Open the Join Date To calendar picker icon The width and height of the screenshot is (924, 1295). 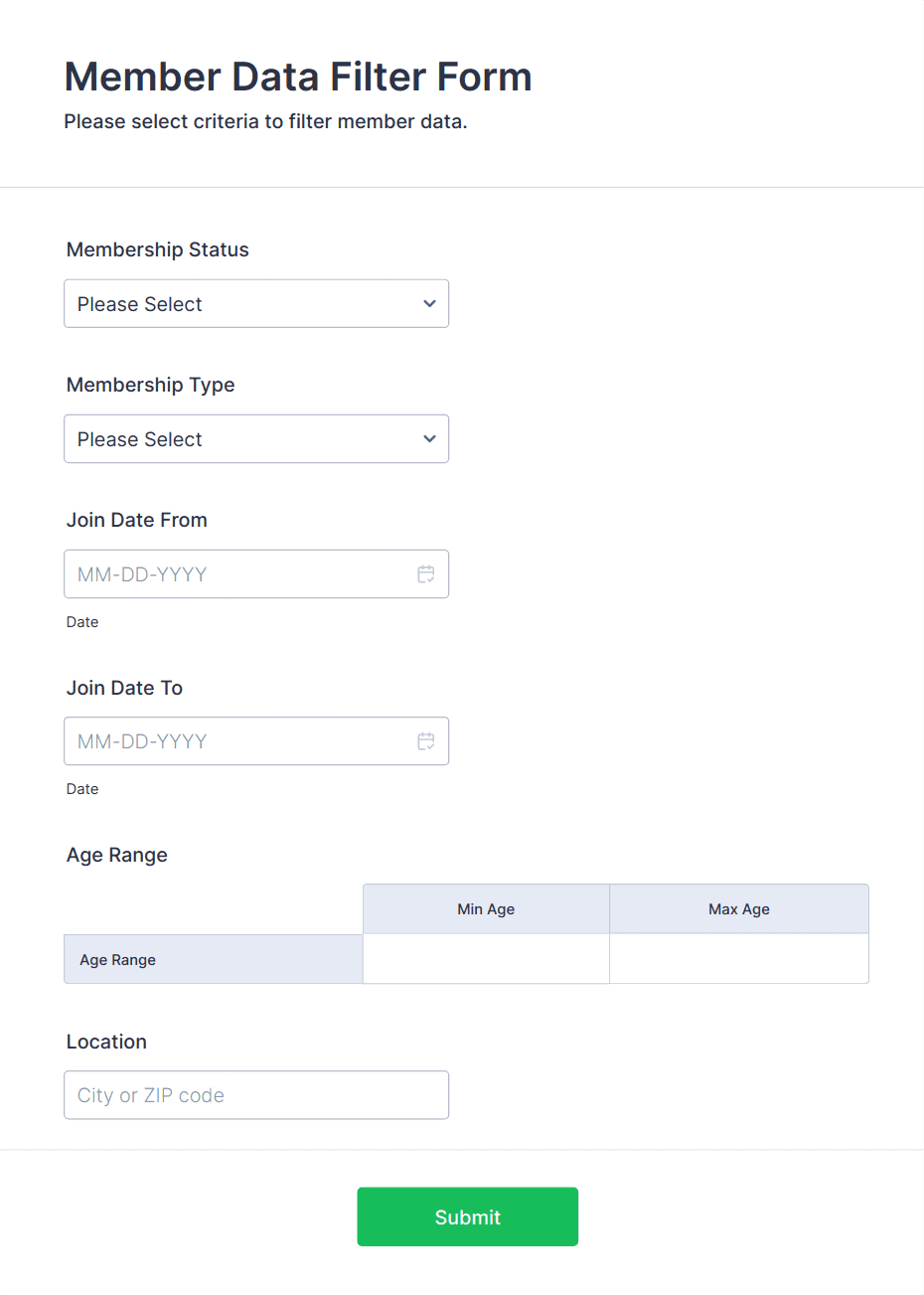click(425, 740)
